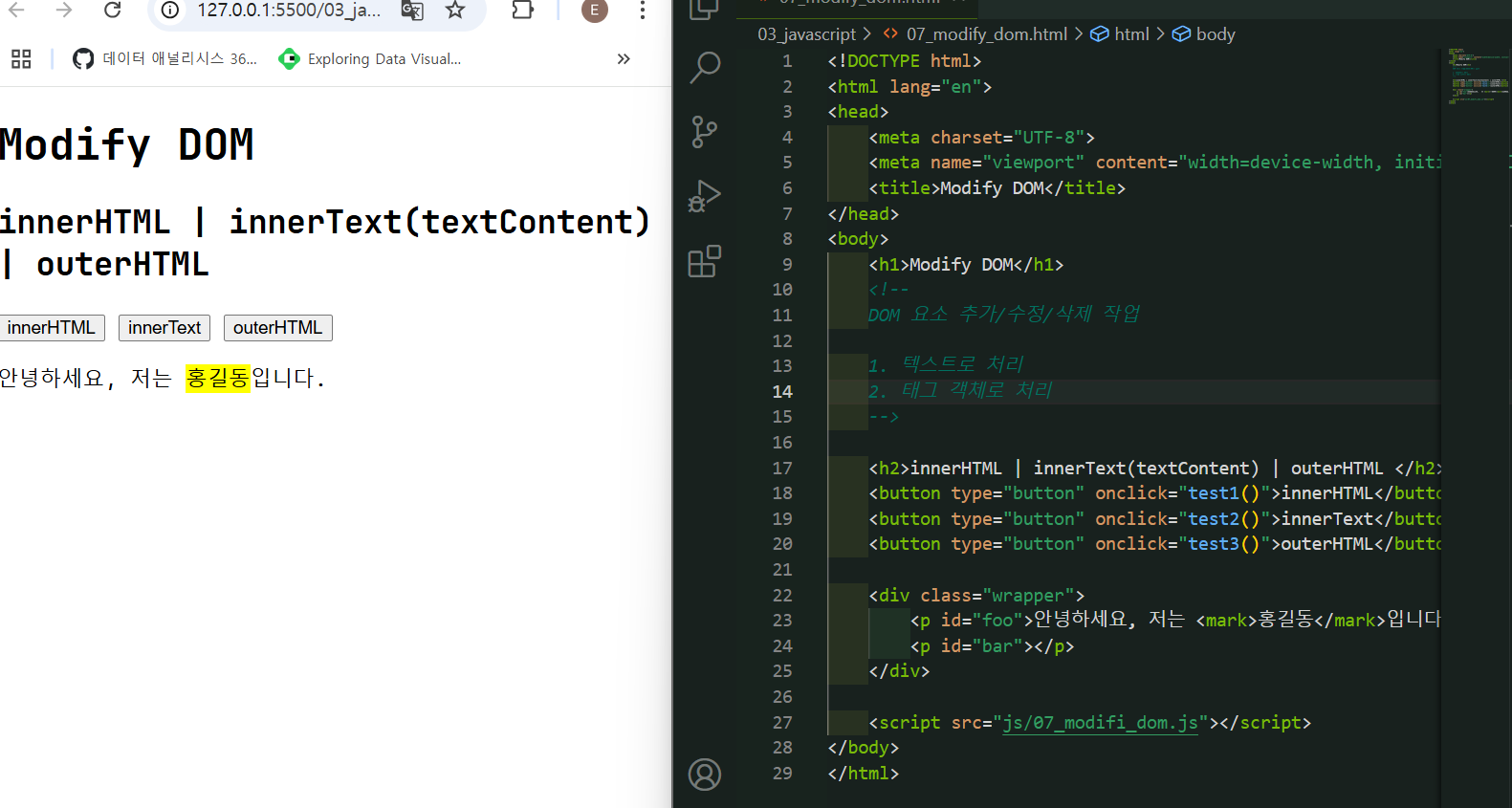Click the innerText button on page
Screen dimensions: 1512x808
pos(164,328)
